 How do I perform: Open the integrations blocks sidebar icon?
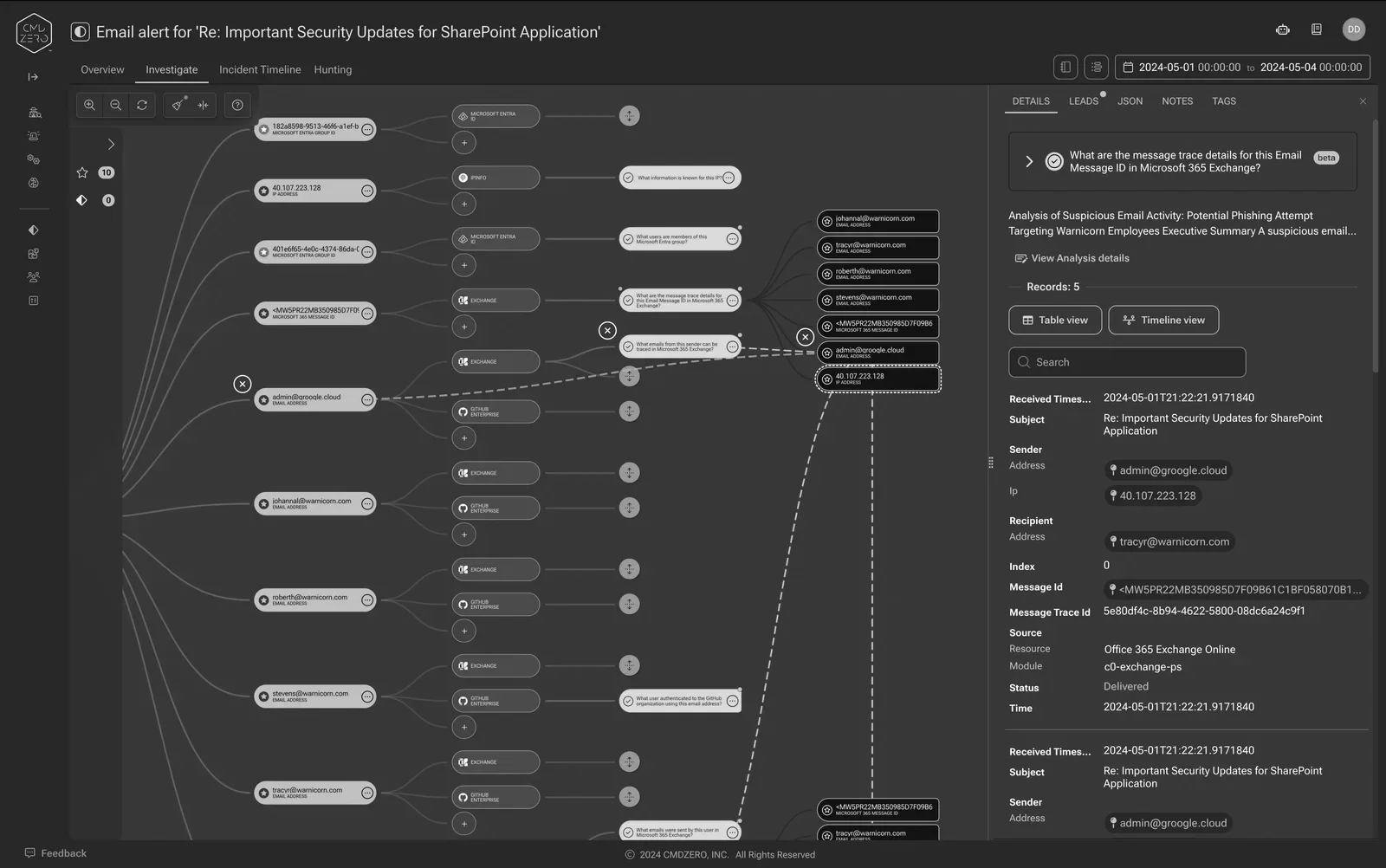point(34,254)
